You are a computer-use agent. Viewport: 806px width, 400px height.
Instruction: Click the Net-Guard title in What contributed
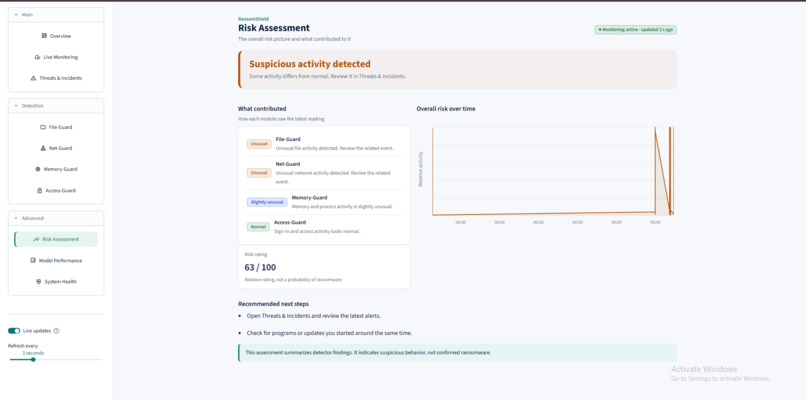tap(288, 164)
